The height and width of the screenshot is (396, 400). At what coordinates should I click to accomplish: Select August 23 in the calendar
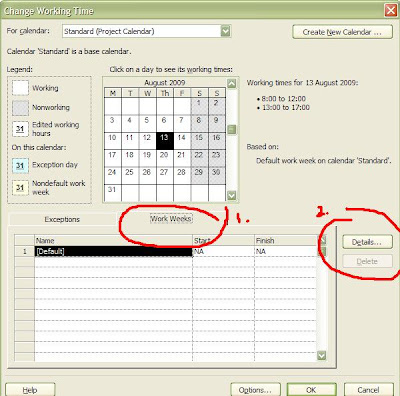click(x=217, y=158)
